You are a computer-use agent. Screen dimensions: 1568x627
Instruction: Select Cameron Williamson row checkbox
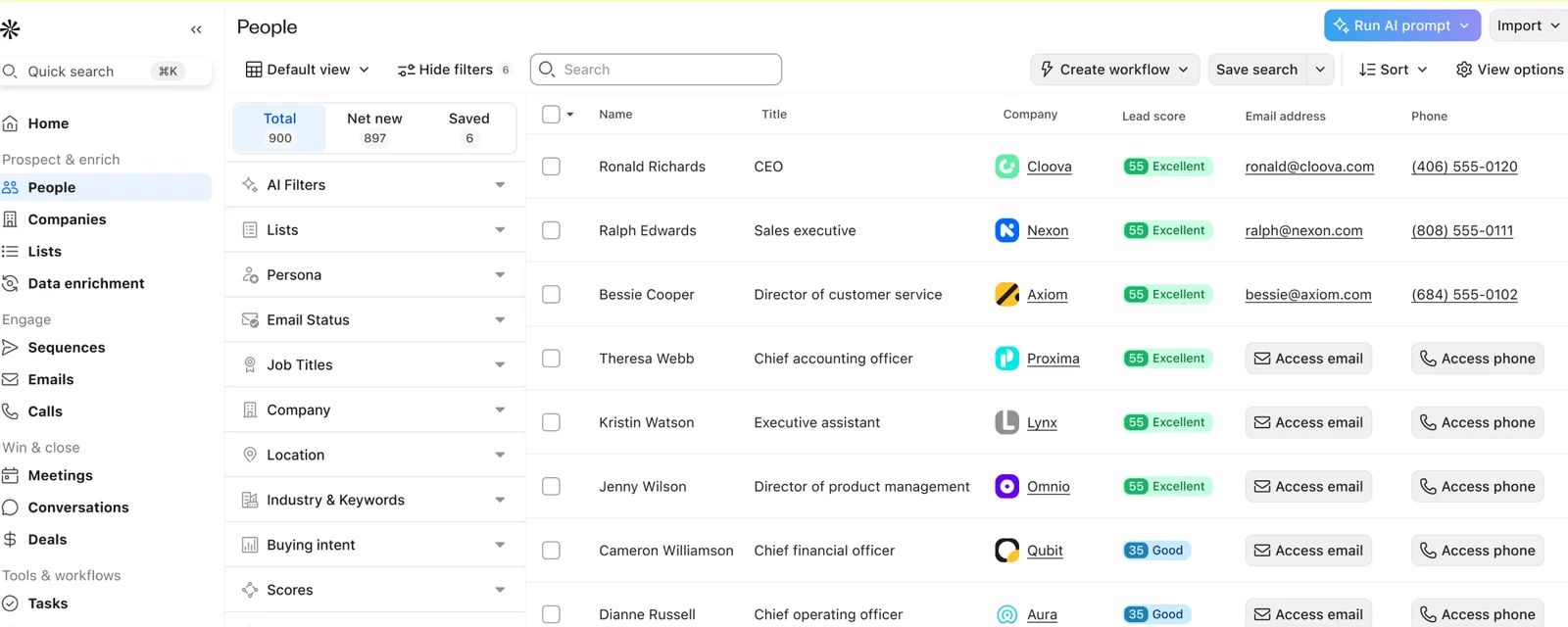[551, 551]
